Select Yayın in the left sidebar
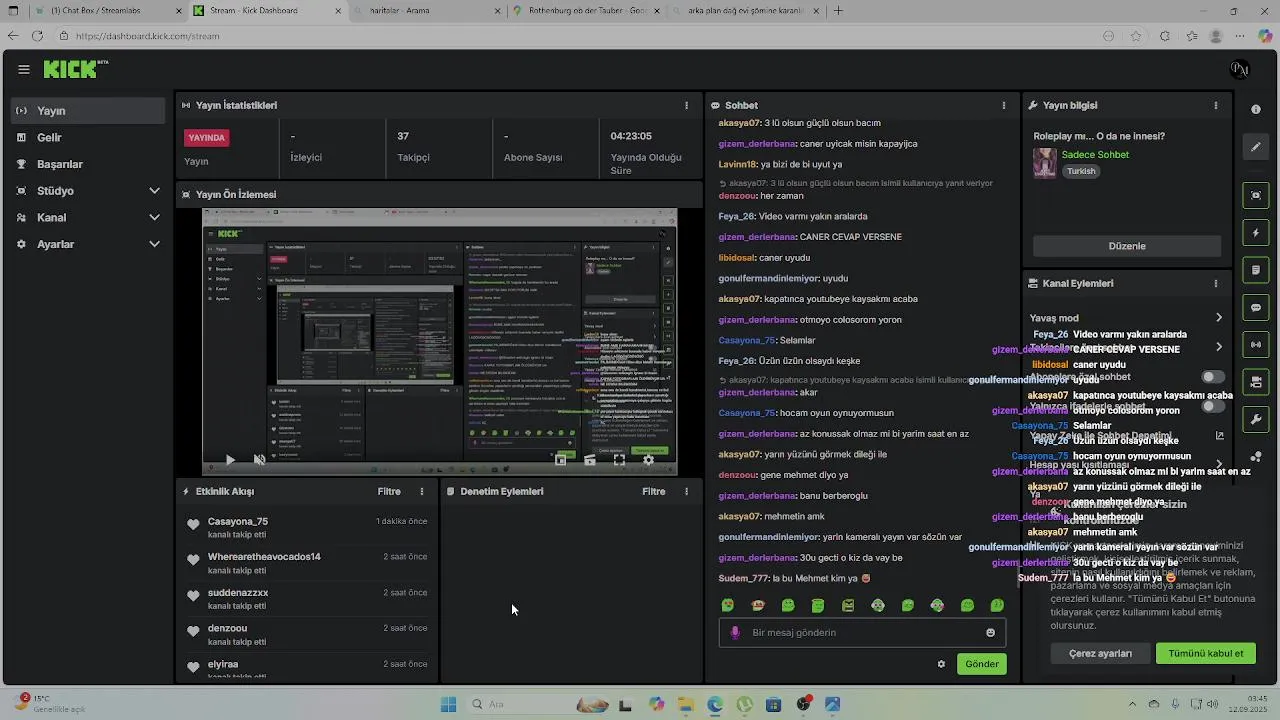The image size is (1280, 720). (88, 111)
